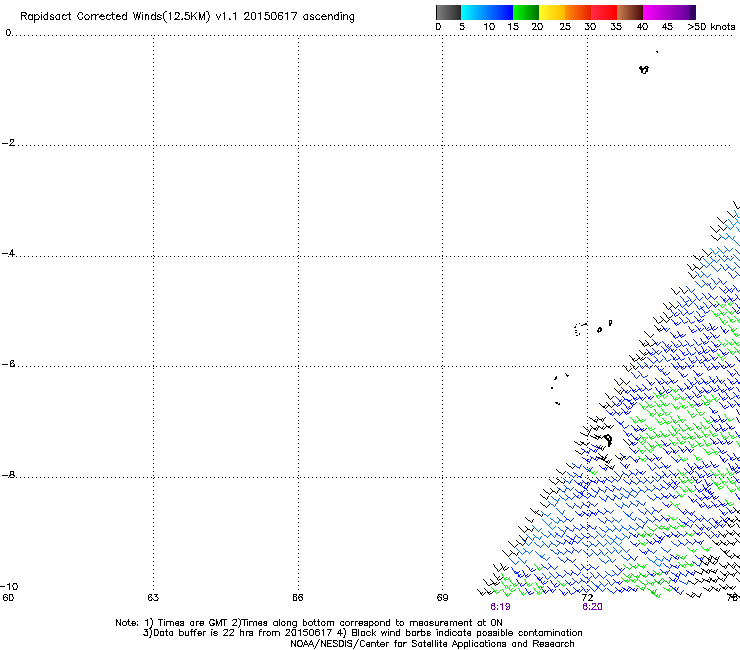Click the 'NOAA/NESDIS/Center for Satellite Applications' credit

click(432, 644)
